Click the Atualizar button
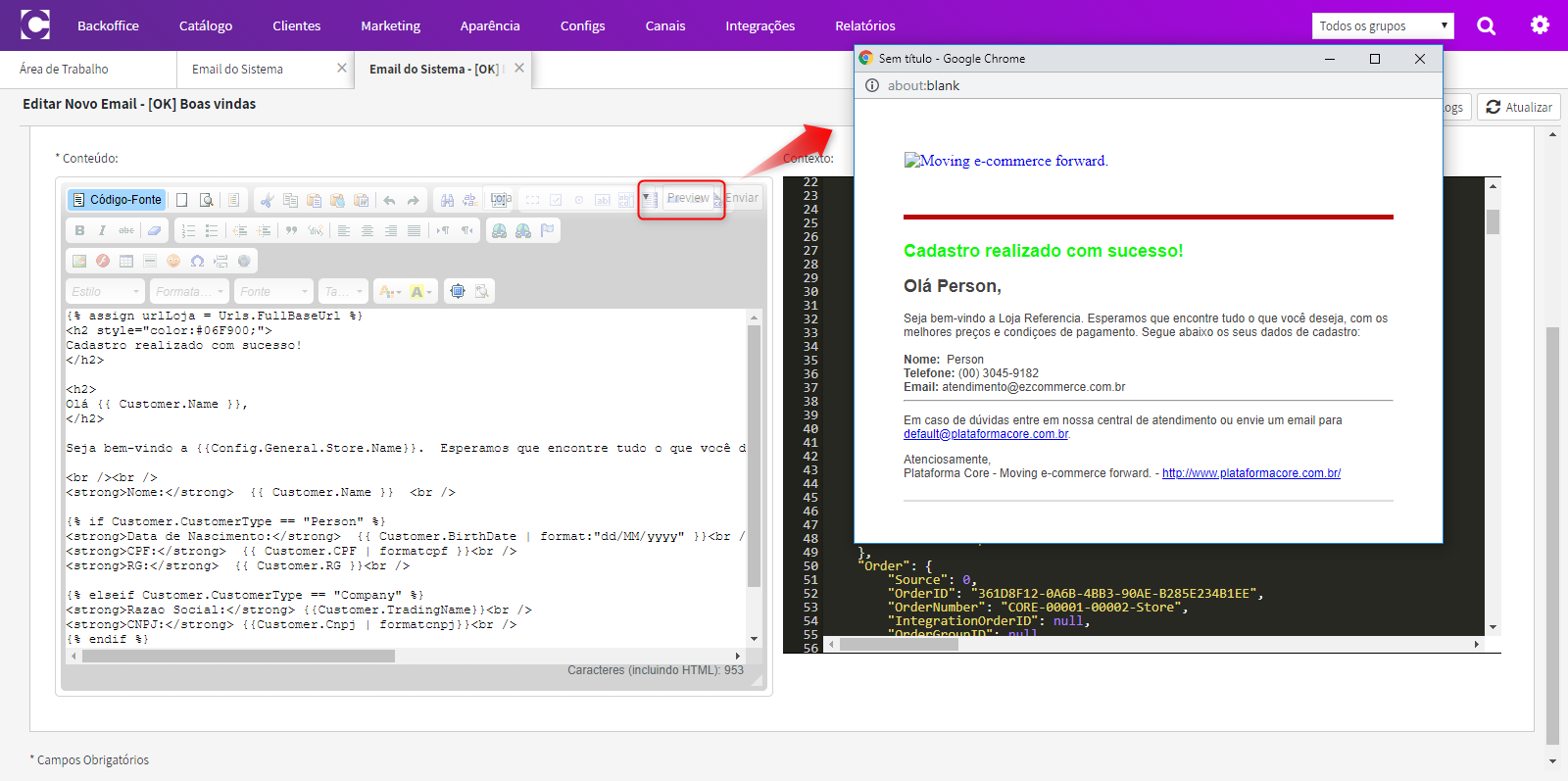 (1519, 108)
